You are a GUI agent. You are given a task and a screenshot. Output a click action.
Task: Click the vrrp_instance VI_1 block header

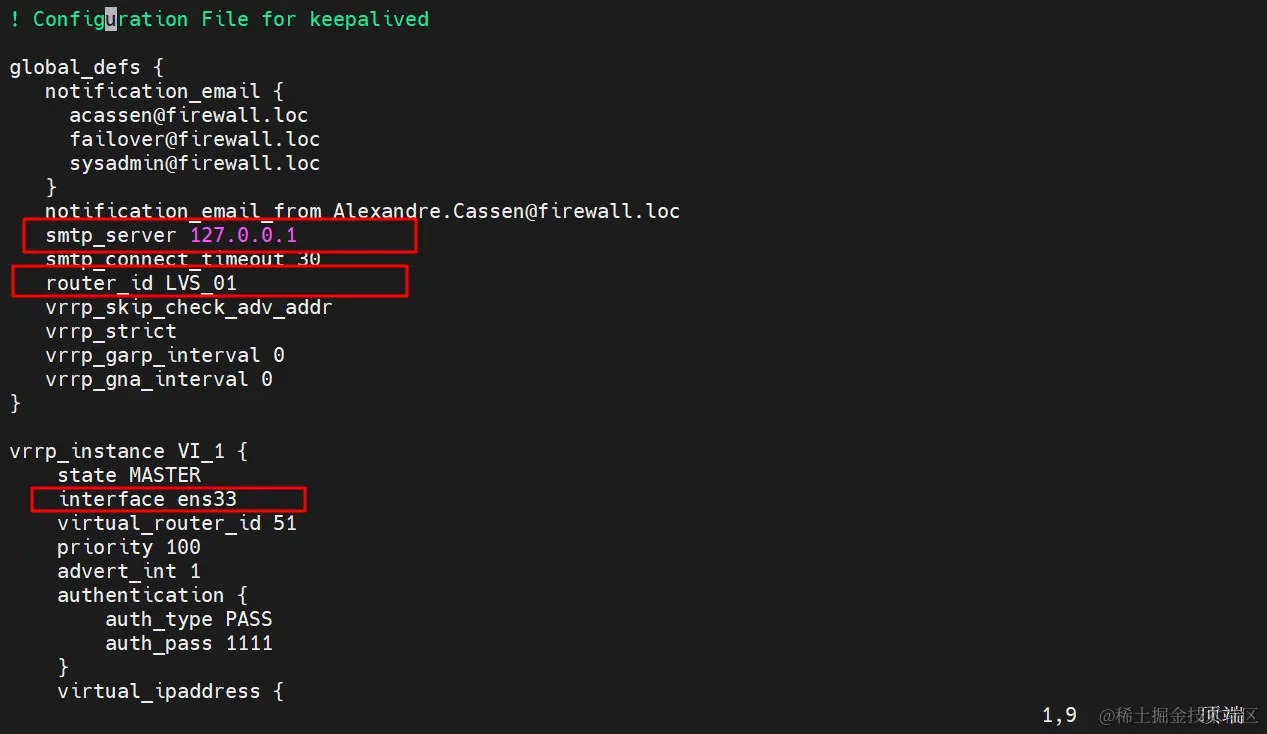point(129,451)
